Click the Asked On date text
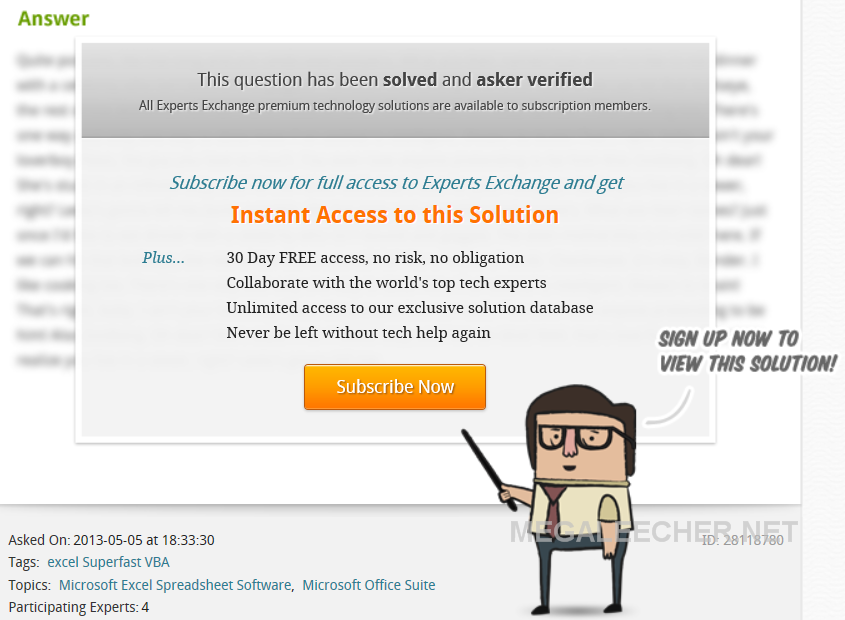Image resolution: width=845 pixels, height=620 pixels. 112,540
